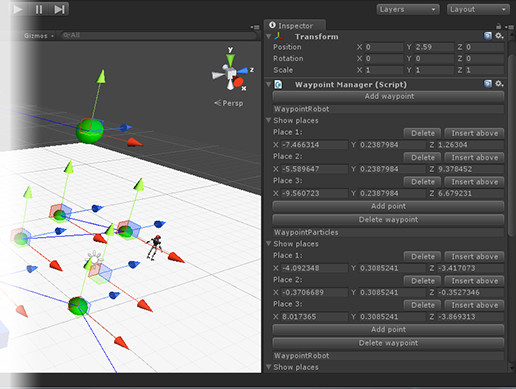Select the light gizmo icon in scene
The height and width of the screenshot is (389, 516).
point(95,258)
